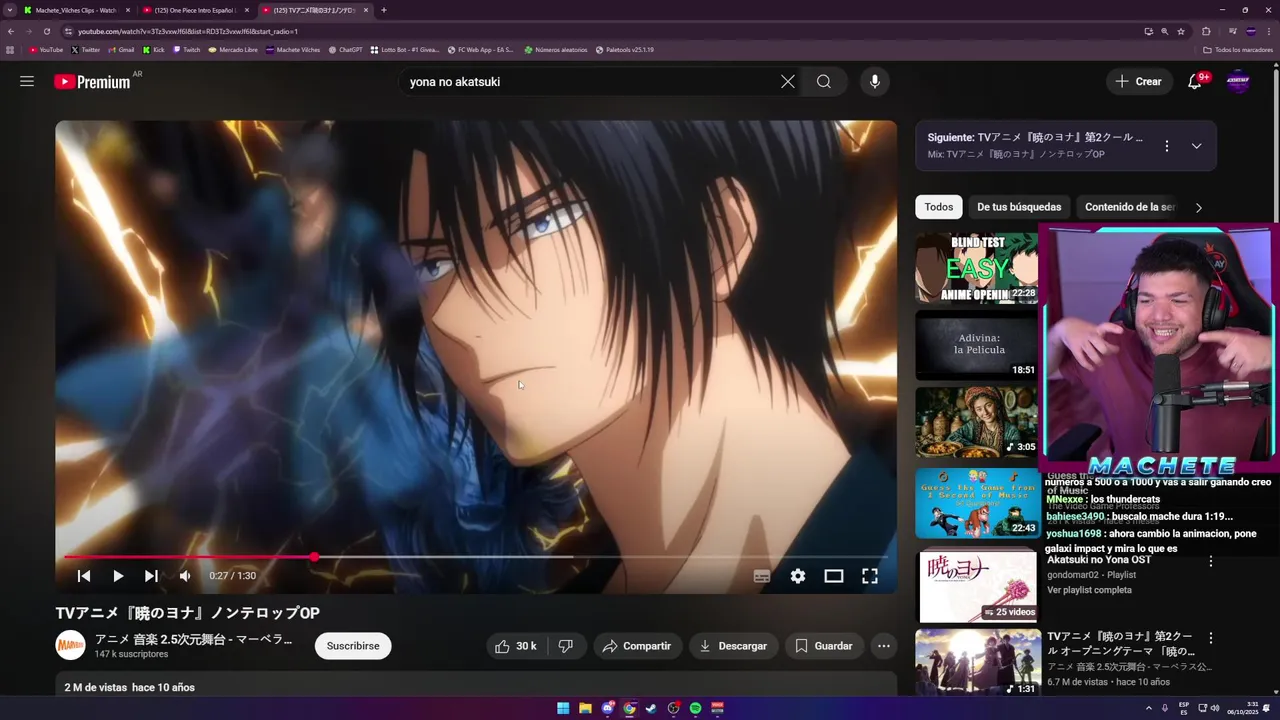Enter fullscreen mode
The image size is (1280, 720).
pos(870,576)
